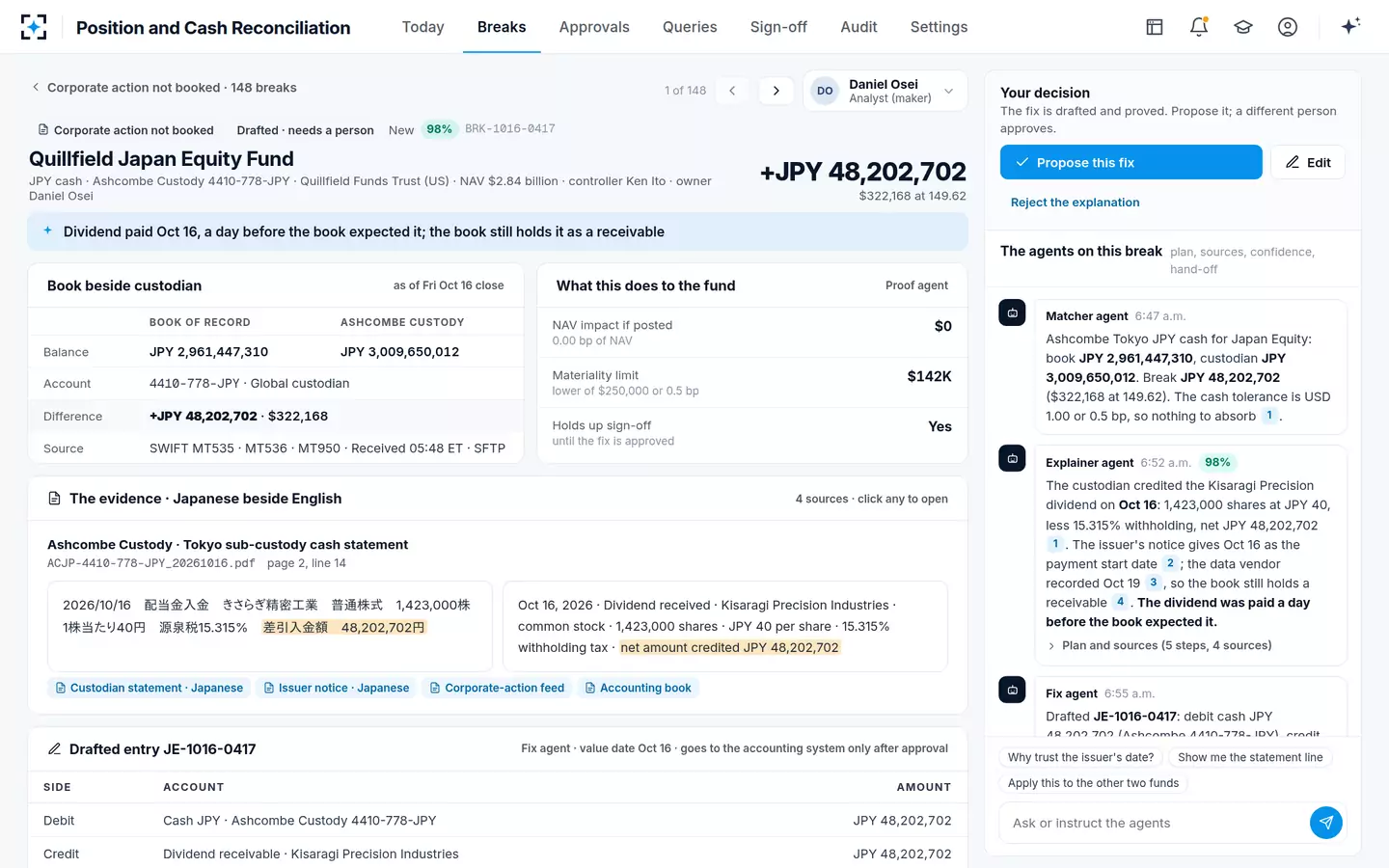This screenshot has height=868, width=1389.
Task: Open the Settings tab
Action: tap(939, 27)
